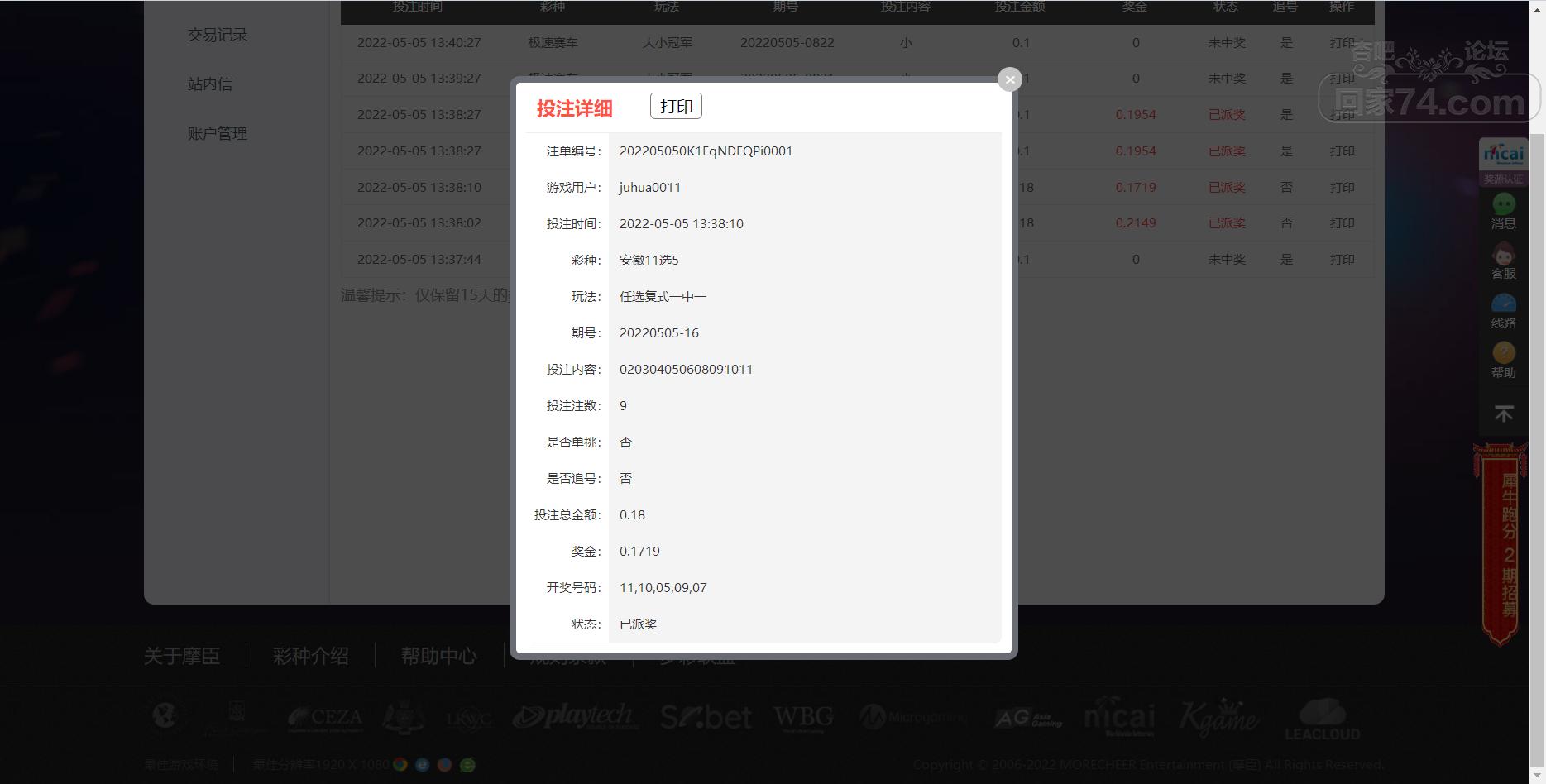Click the 0.2149 prize amount
Screen dimensions: 1546x784
pos(1136,223)
